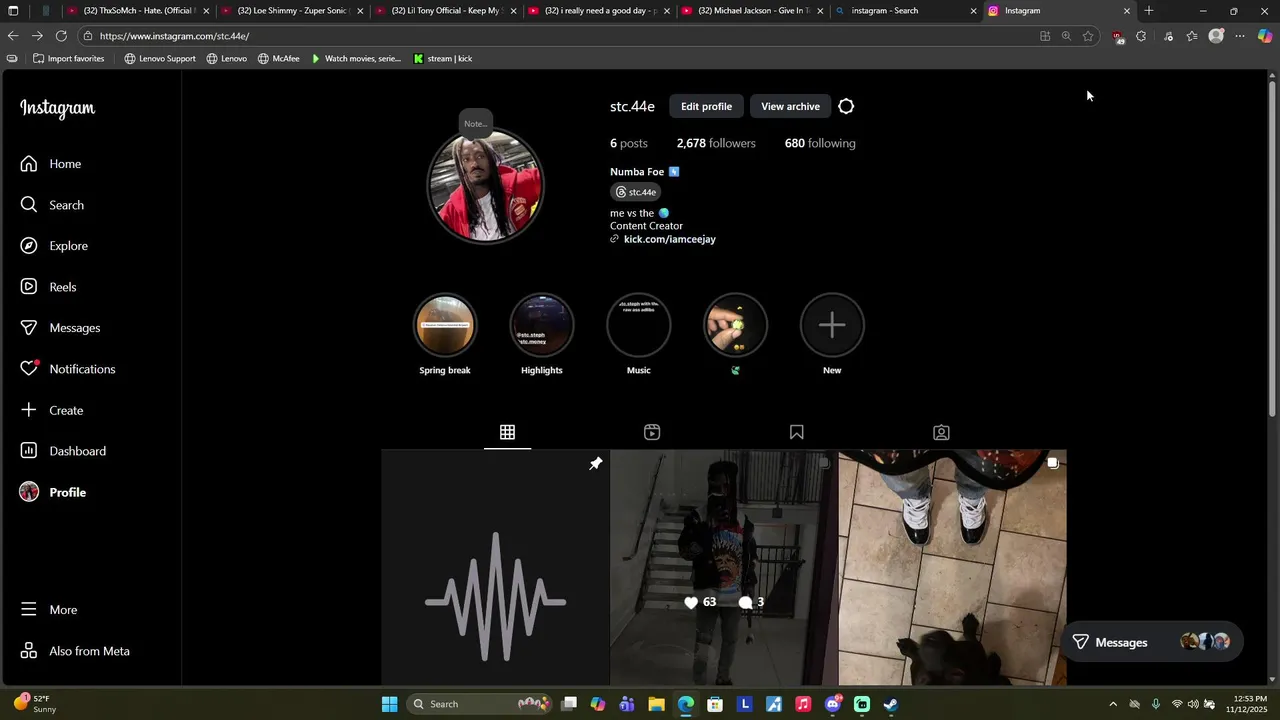Switch to ThxSoMch - Hate browser tab
Screen dimensions: 1280x720
pos(138,11)
